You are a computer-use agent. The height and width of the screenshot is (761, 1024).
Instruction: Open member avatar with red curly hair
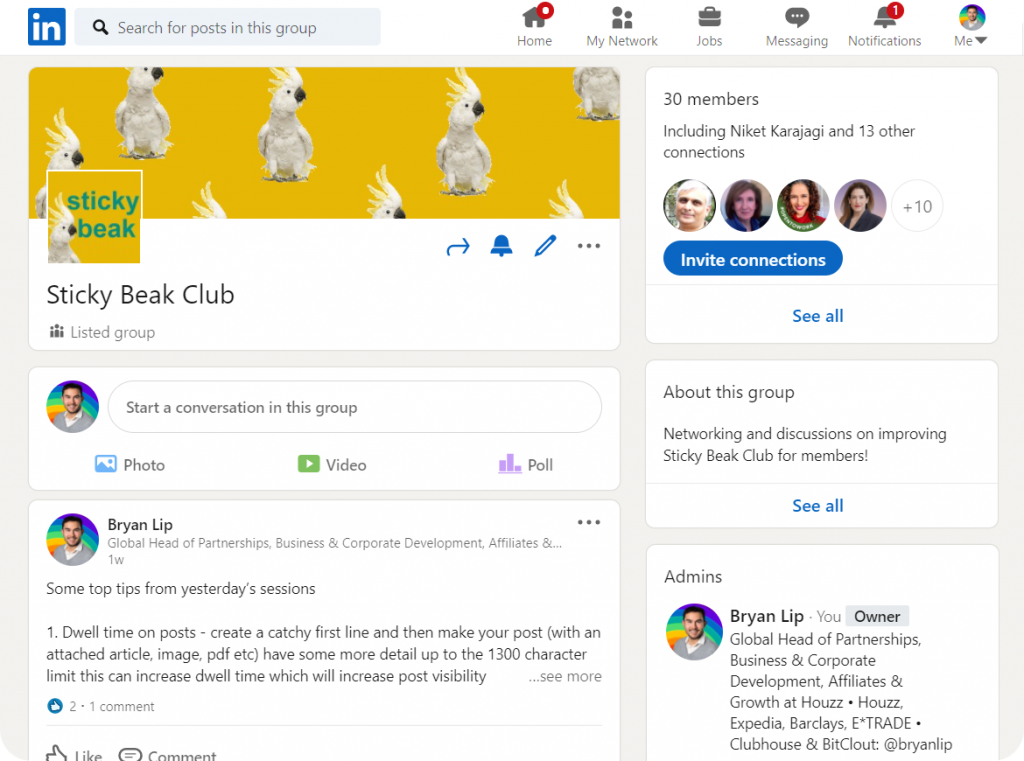point(803,206)
